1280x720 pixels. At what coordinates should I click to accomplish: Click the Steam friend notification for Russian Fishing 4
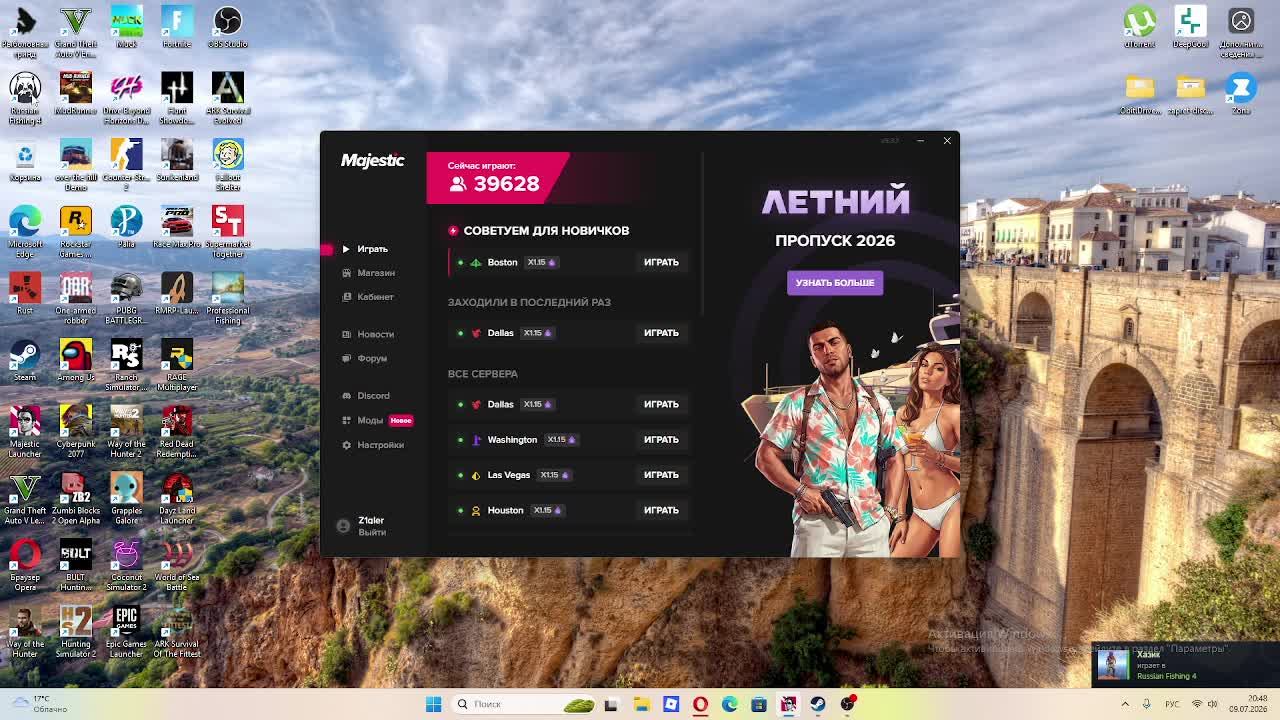pyautogui.click(x=1184, y=665)
